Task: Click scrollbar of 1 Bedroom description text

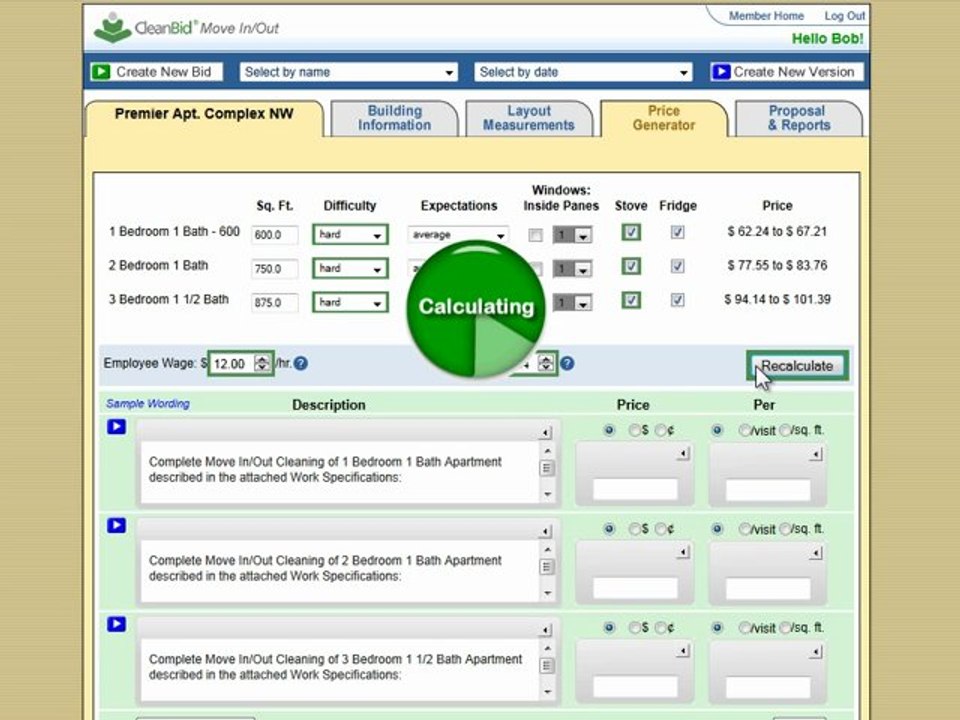Action: pyautogui.click(x=547, y=471)
